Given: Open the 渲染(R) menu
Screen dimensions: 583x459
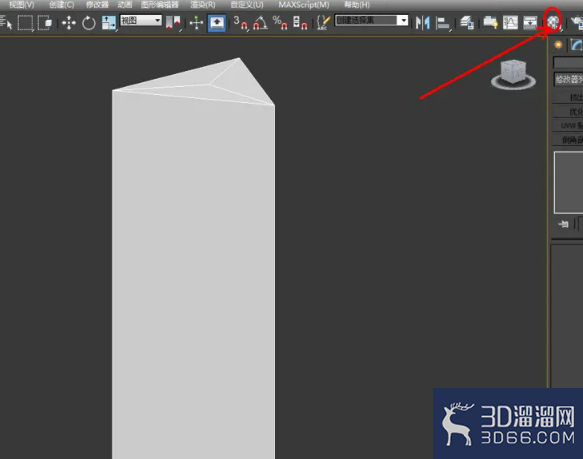Looking at the screenshot, I should [x=203, y=5].
